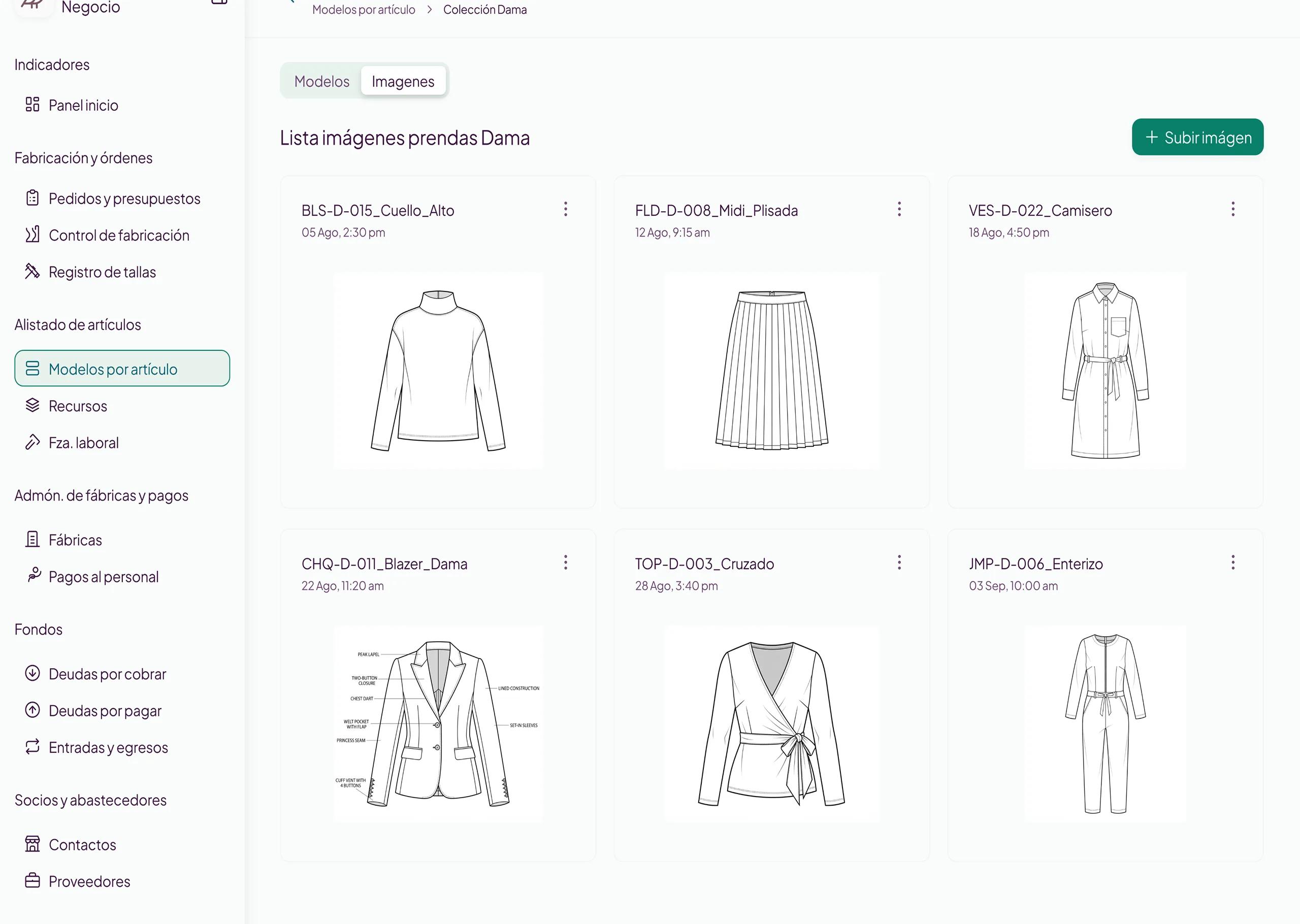Switch to the Modelos tab
Screen dimensions: 1300x924
point(322,81)
